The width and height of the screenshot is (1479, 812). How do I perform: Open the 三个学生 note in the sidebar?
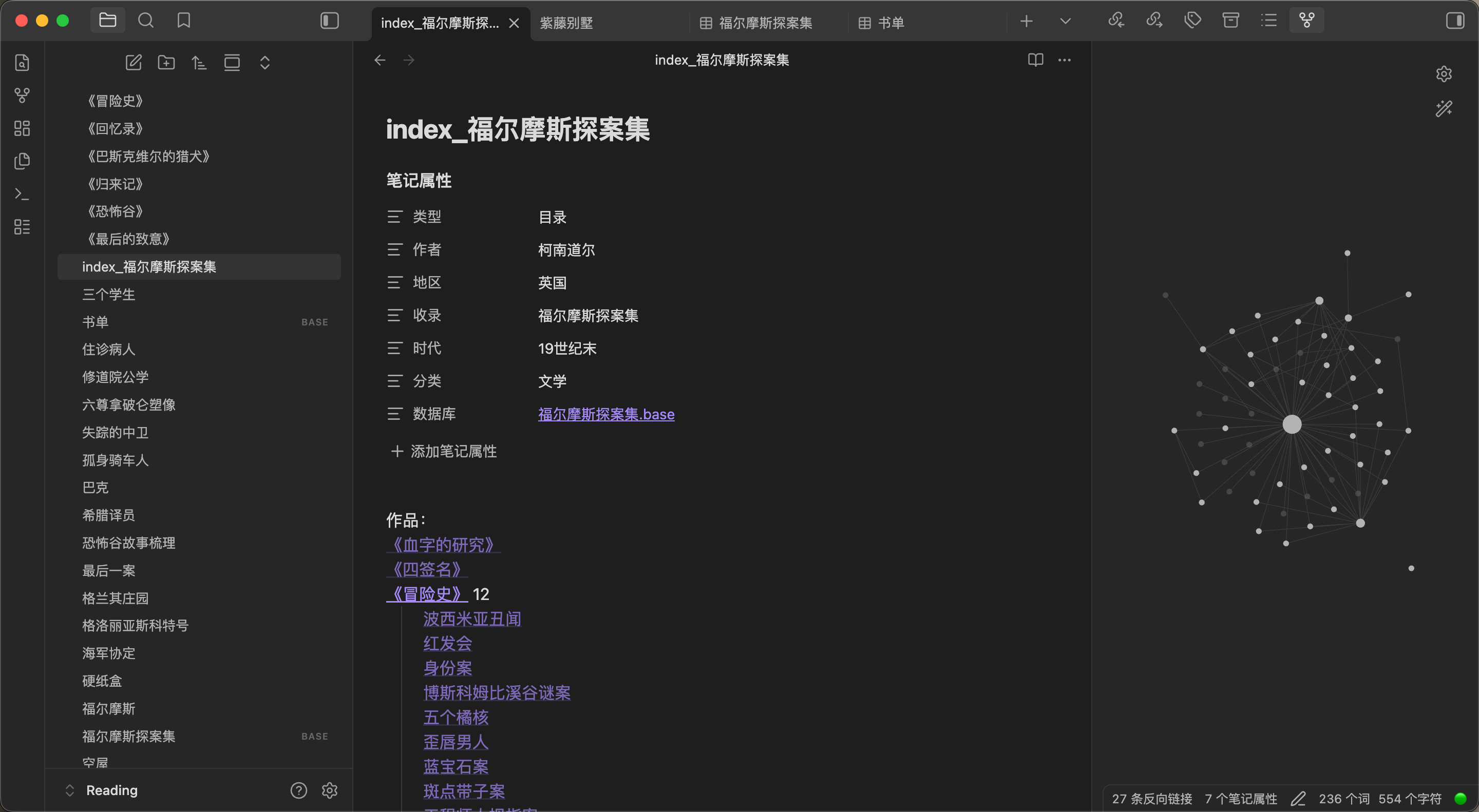199,295
